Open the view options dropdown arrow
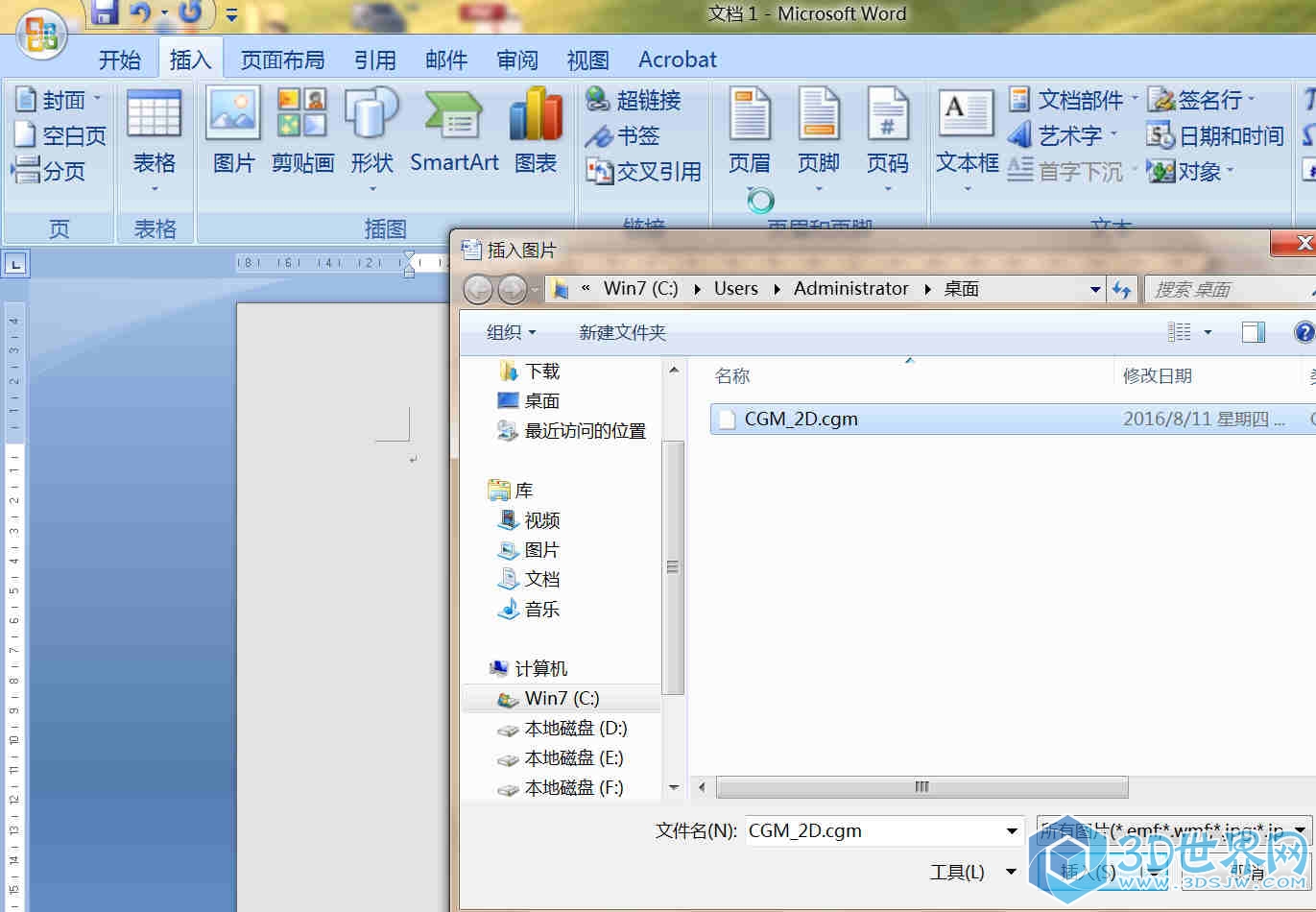 coord(1208,332)
